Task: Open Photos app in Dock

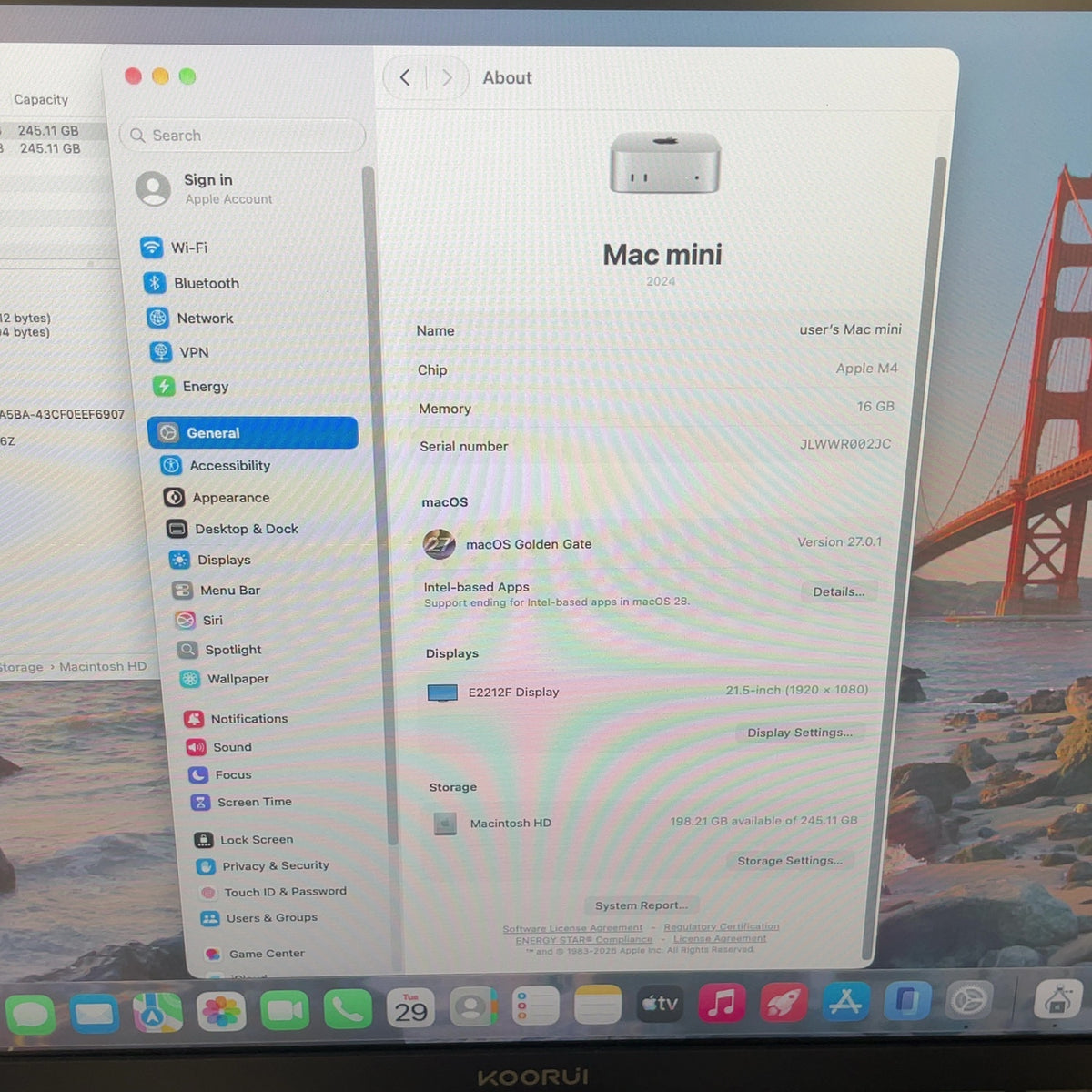Action: (x=222, y=1011)
